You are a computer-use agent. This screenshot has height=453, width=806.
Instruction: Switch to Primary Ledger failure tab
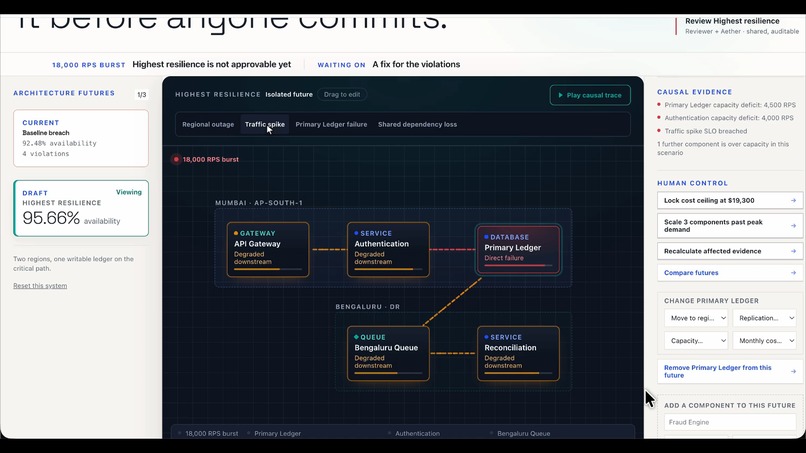tap(331, 124)
